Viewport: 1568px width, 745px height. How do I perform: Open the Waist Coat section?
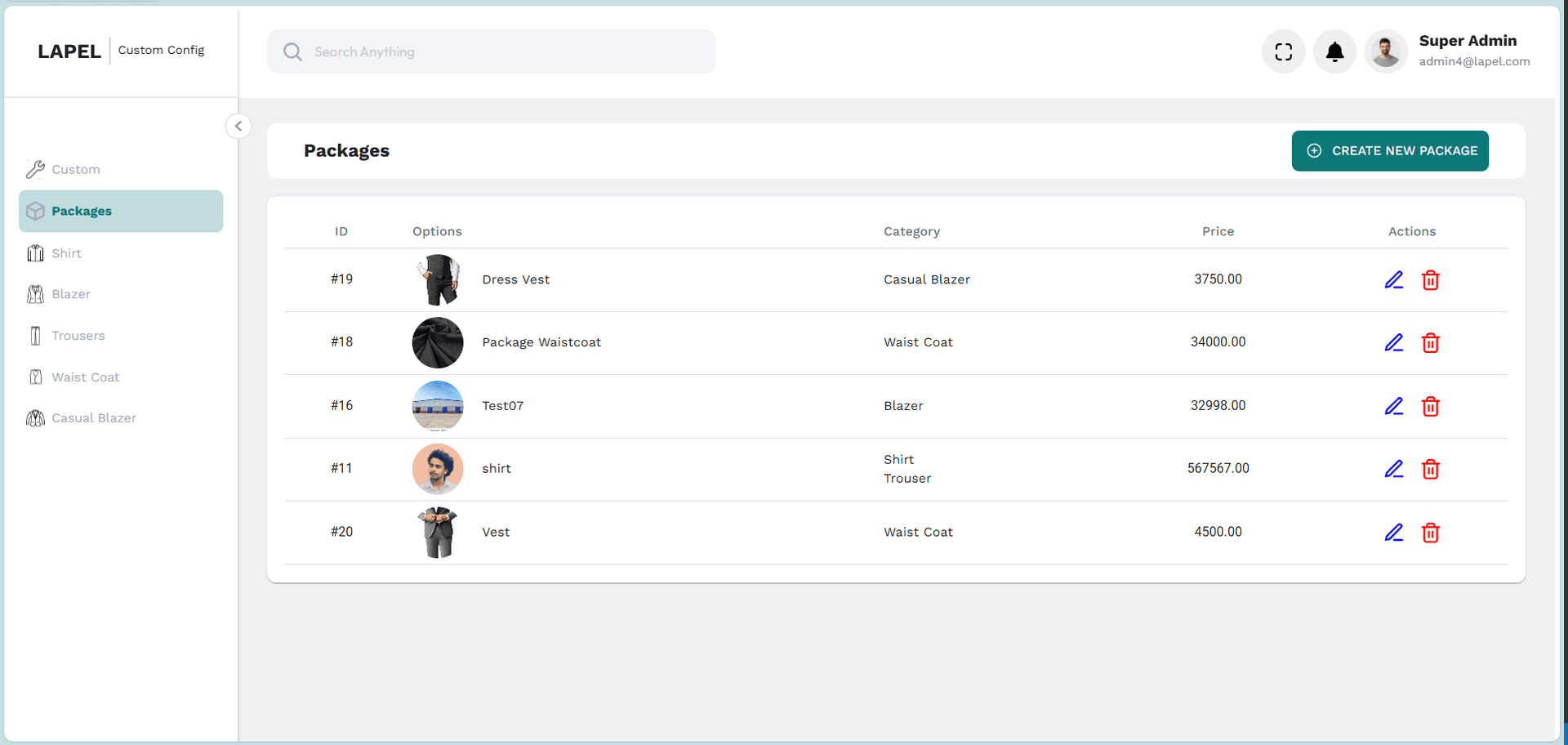[x=84, y=377]
